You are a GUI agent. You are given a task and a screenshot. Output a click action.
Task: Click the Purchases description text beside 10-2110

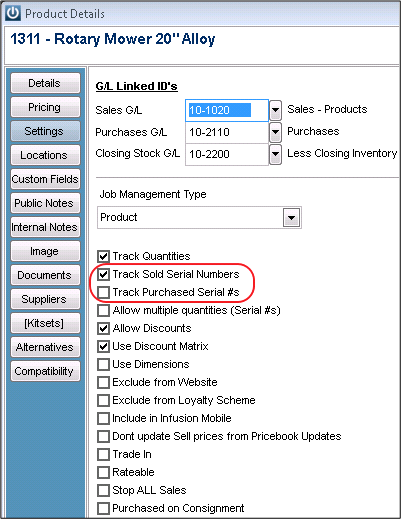(313, 131)
